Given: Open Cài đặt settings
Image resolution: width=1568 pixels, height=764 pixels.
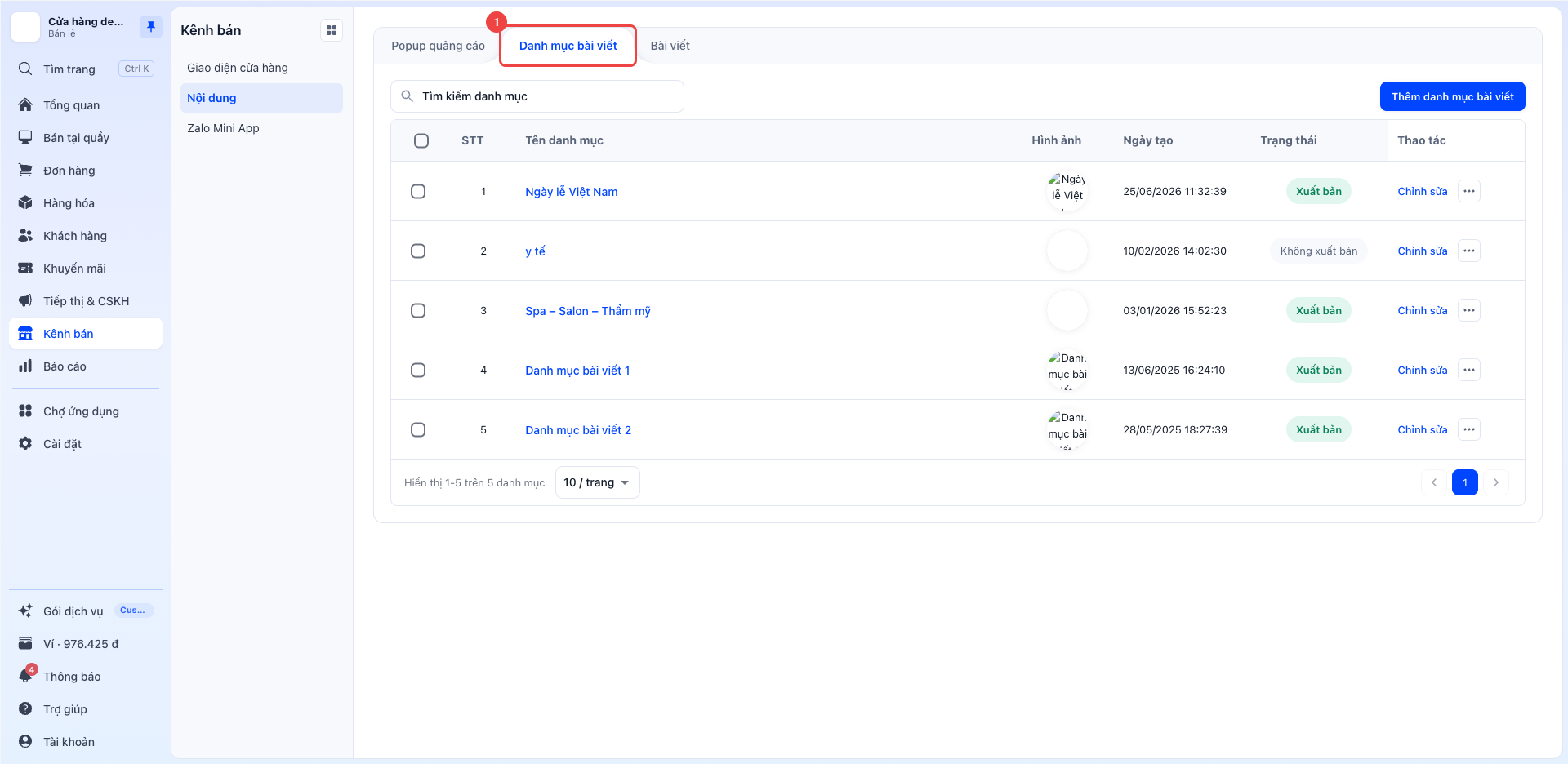Looking at the screenshot, I should coord(86,444).
